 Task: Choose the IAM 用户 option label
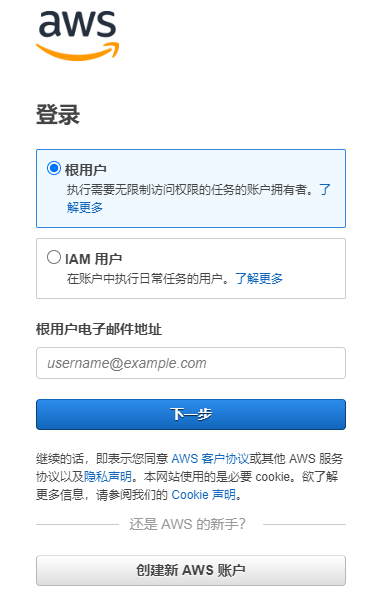[93, 259]
